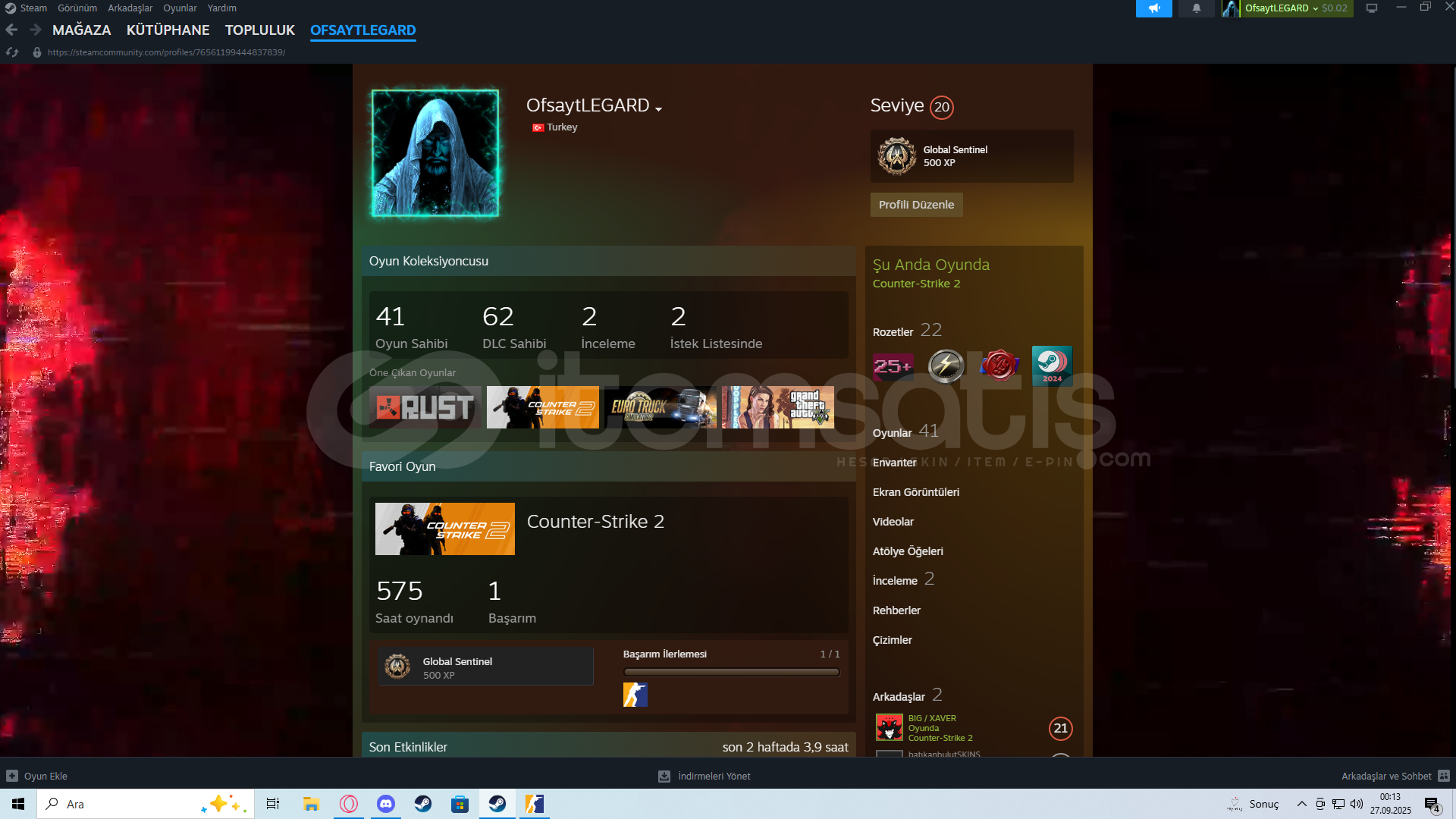Open the notifications bell
This screenshot has height=819, width=1456.
coord(1196,8)
